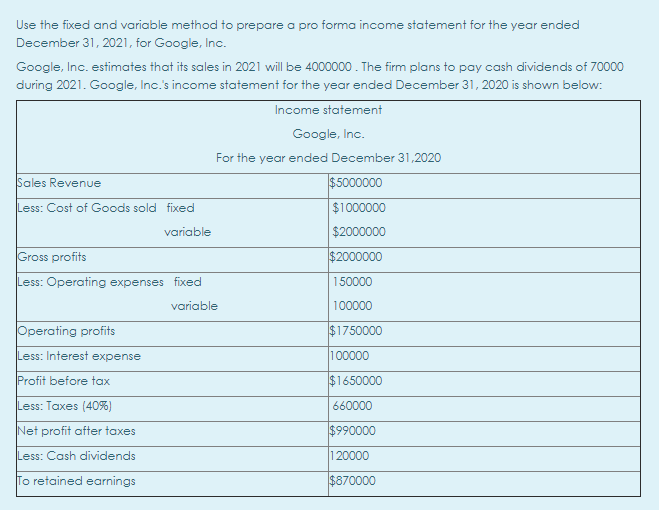Click the 'variable' label under Operating expenses
Viewport: 659px width, 510px height.
(x=194, y=306)
